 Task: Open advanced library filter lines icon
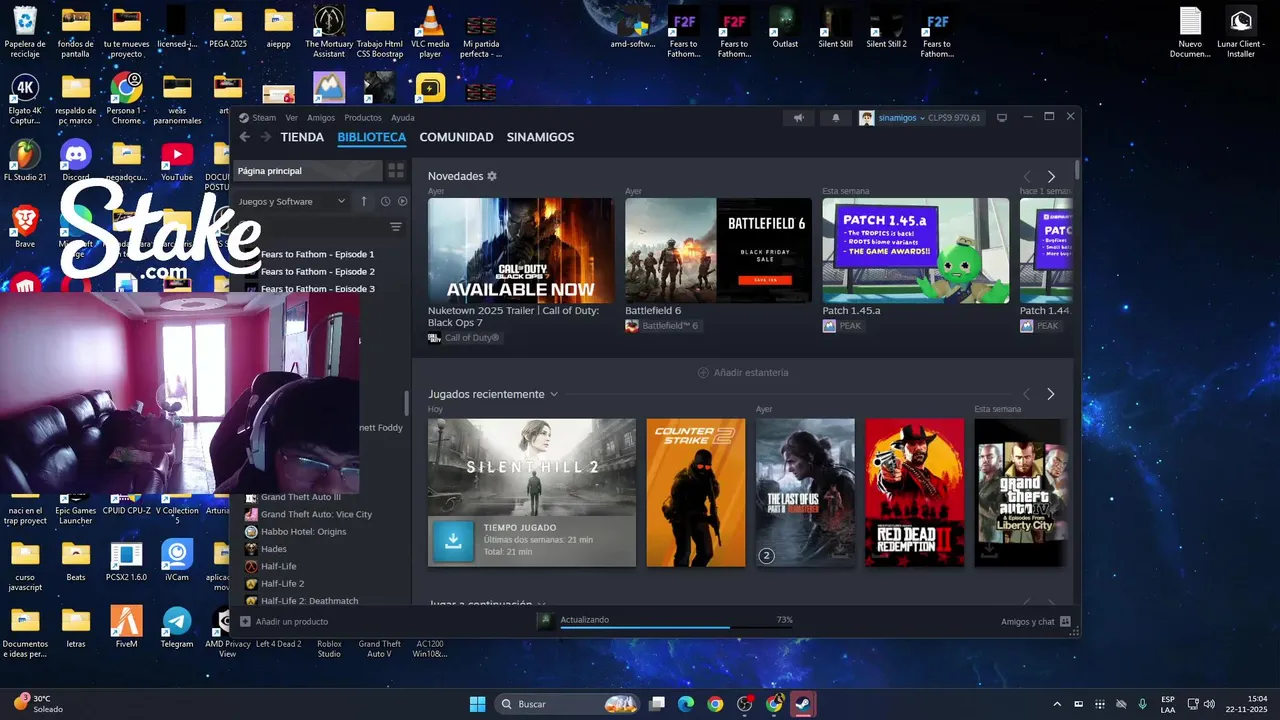[x=396, y=227]
